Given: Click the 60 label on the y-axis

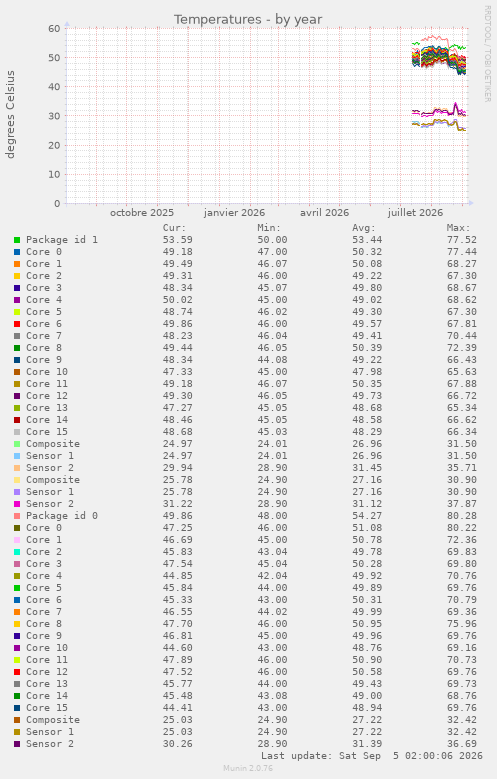Looking at the screenshot, I should (54, 29).
